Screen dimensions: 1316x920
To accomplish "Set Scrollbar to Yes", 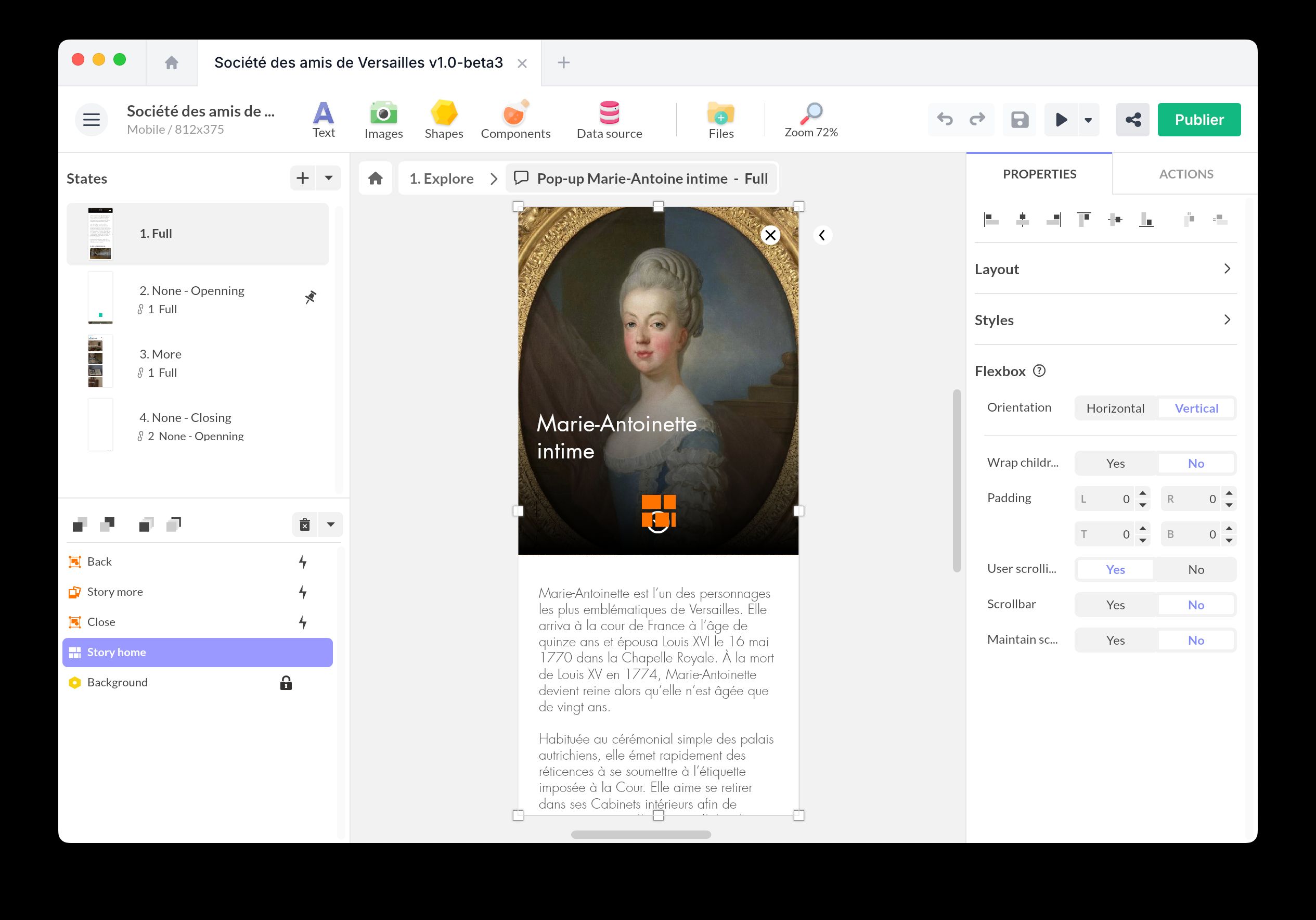I will 1115,605.
